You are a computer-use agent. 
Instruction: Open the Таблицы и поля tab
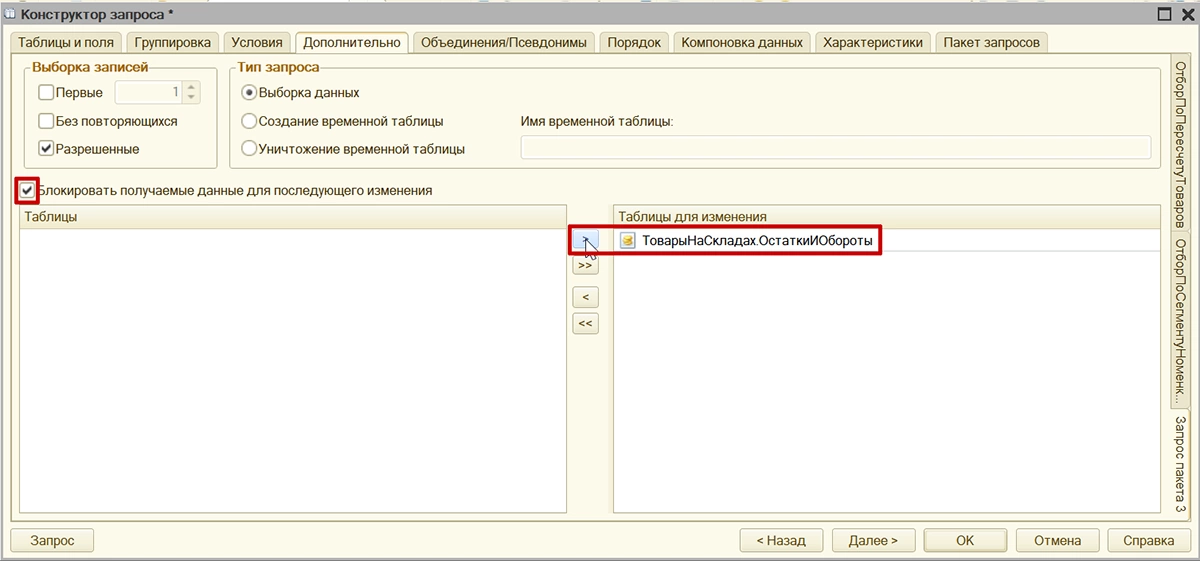(x=67, y=42)
